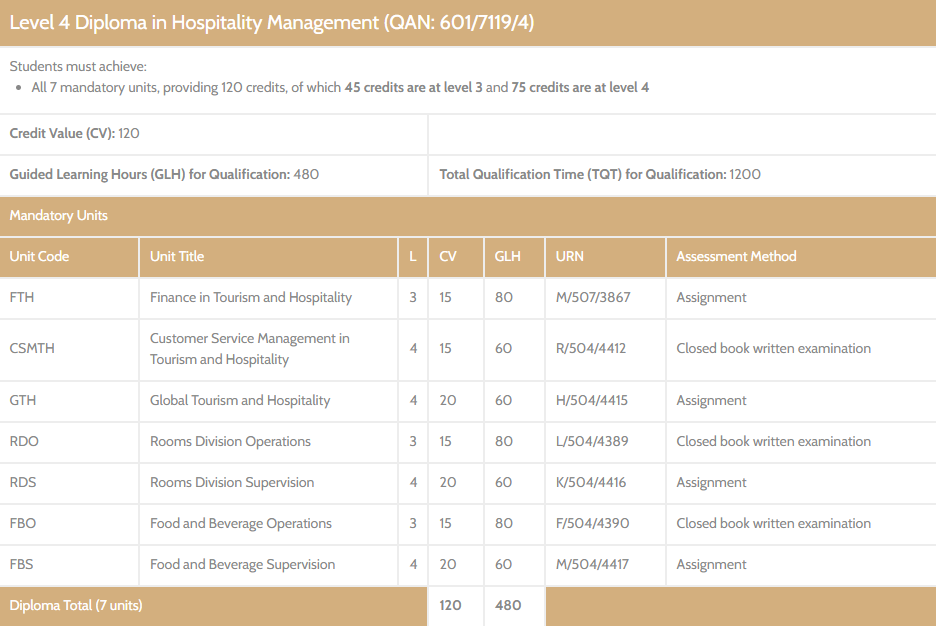Click the Global Tourism and Hospitality title
The width and height of the screenshot is (936, 626).
pyautogui.click(x=240, y=401)
